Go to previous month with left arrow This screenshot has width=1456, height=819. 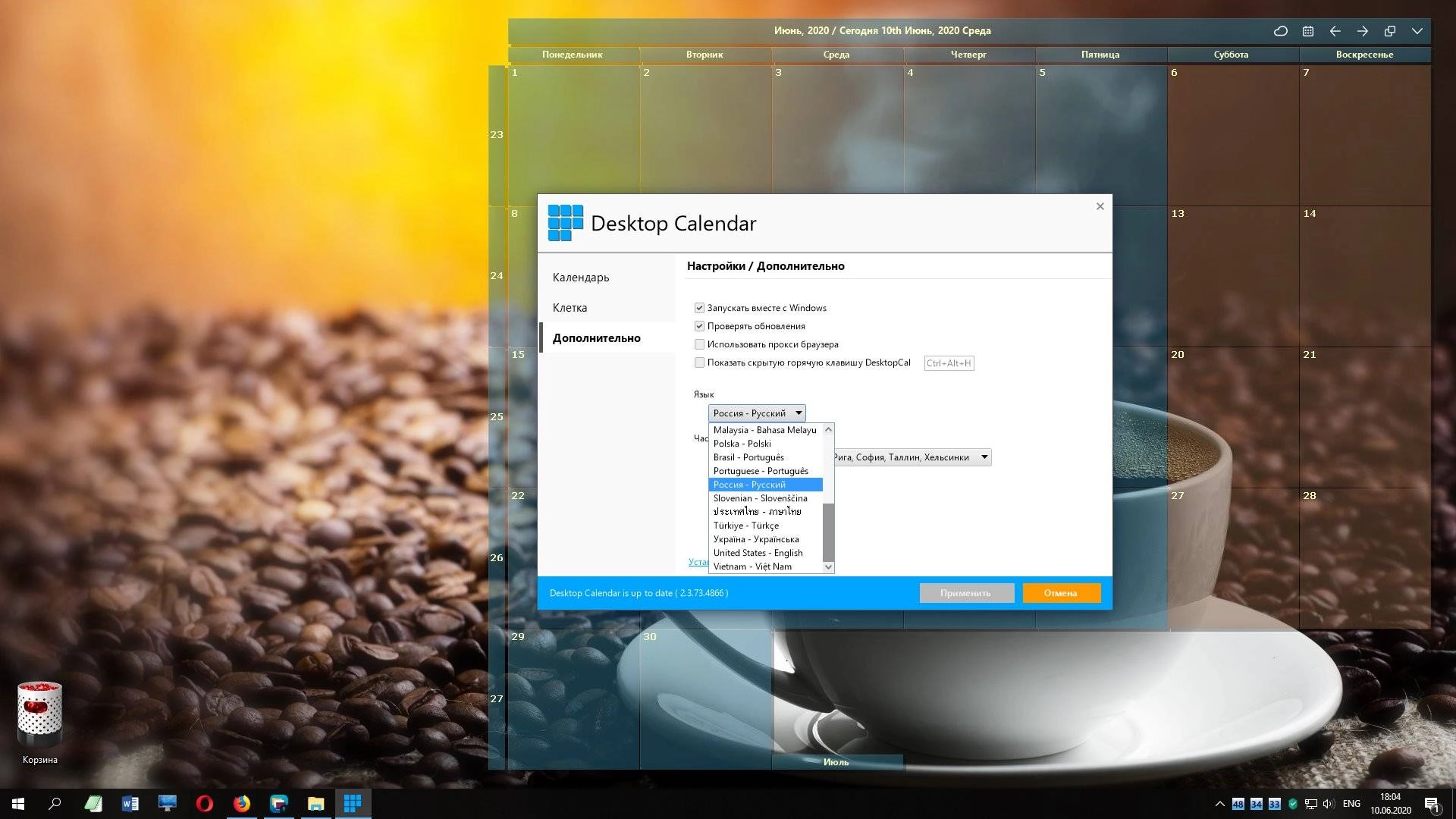coord(1335,31)
